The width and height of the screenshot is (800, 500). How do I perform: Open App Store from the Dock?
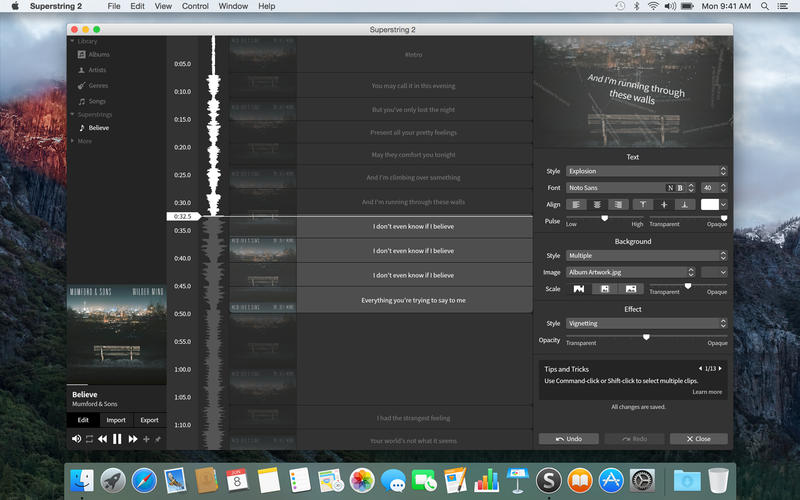pyautogui.click(x=611, y=480)
